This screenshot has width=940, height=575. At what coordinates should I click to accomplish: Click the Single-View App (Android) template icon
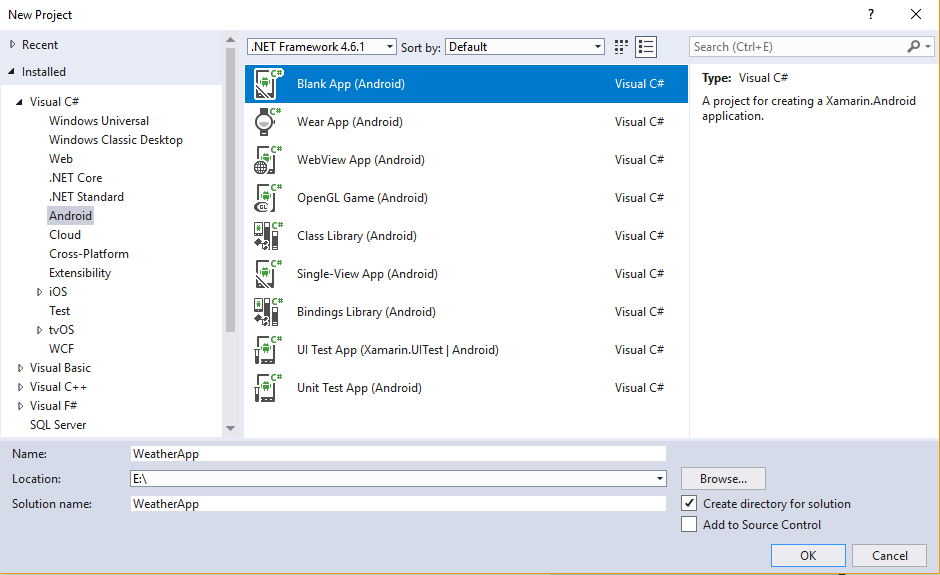pyautogui.click(x=267, y=274)
